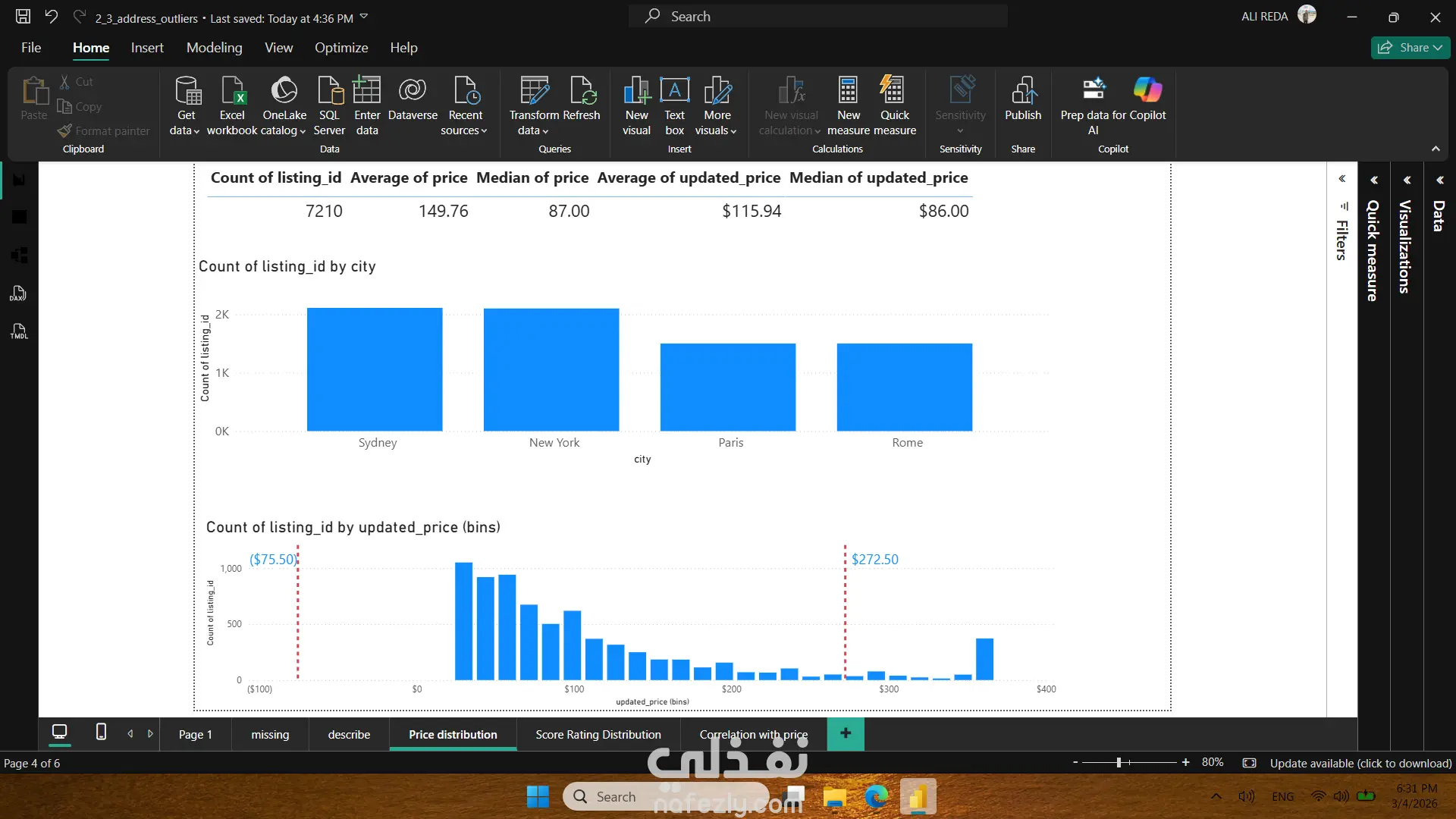Open DAX query view in sidebar
Image resolution: width=1456 pixels, height=819 pixels.
(x=19, y=293)
